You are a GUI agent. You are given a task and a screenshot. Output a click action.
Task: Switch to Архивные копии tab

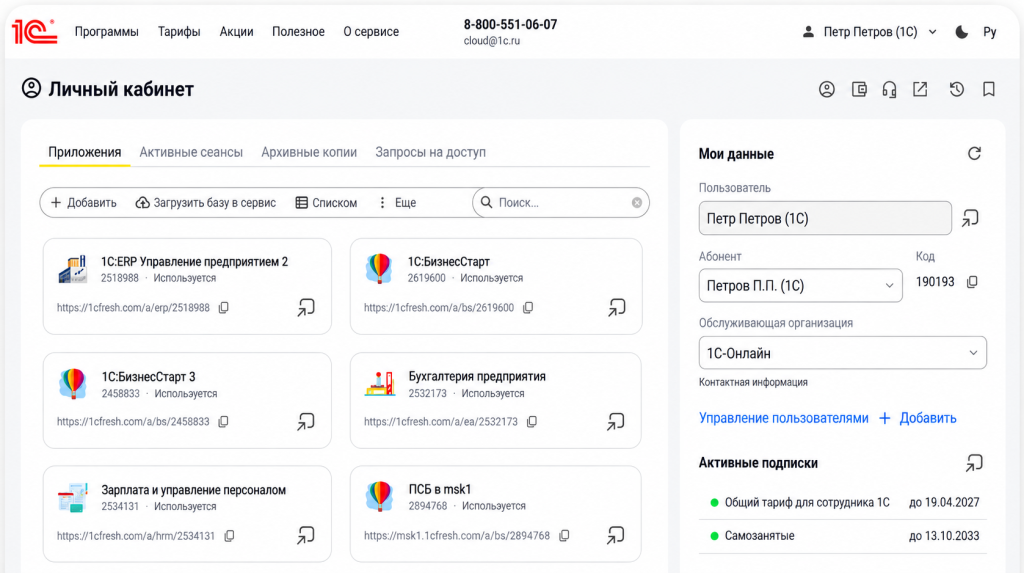(309, 152)
